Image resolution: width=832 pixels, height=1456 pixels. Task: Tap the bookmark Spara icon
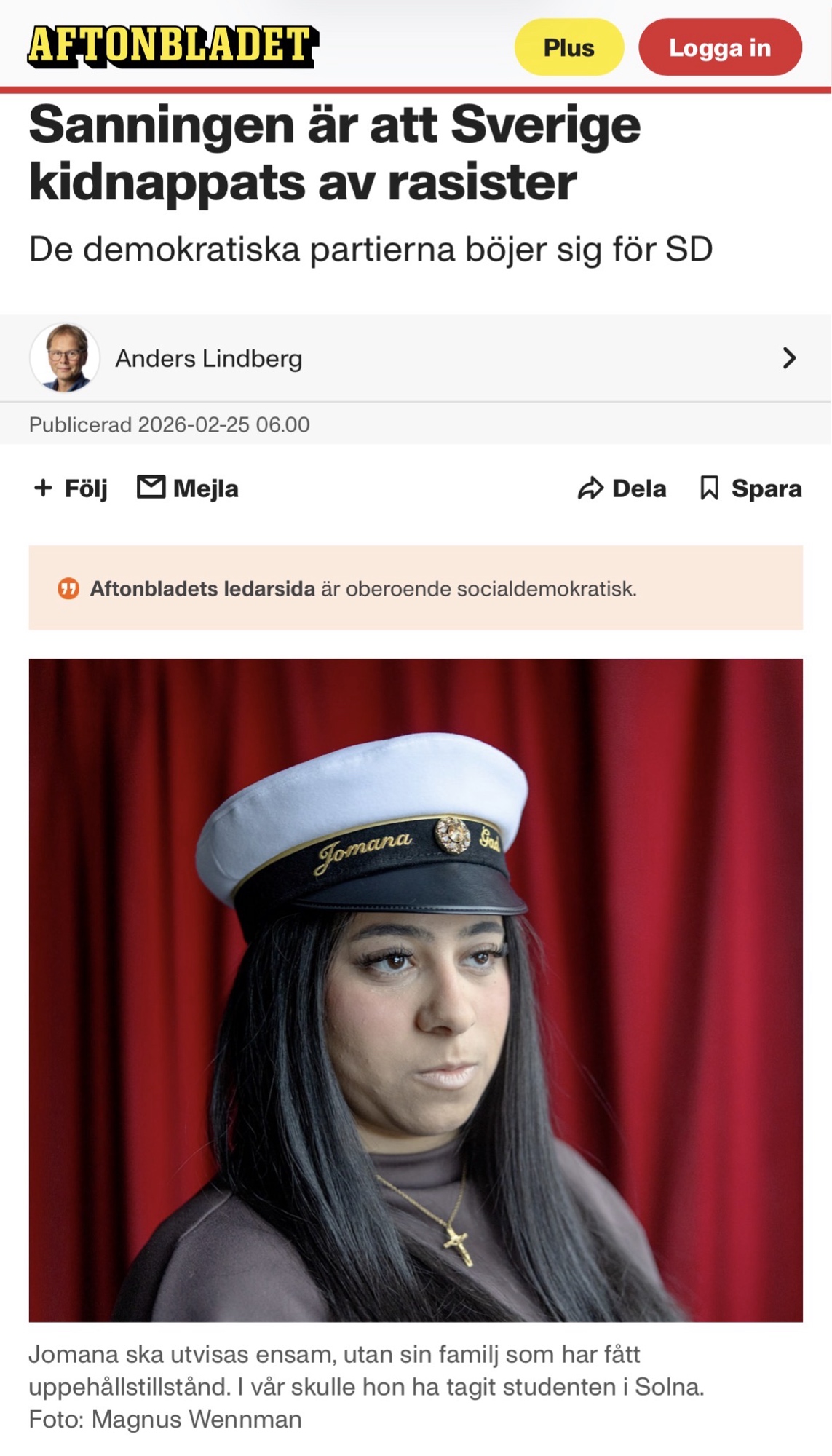(x=709, y=488)
